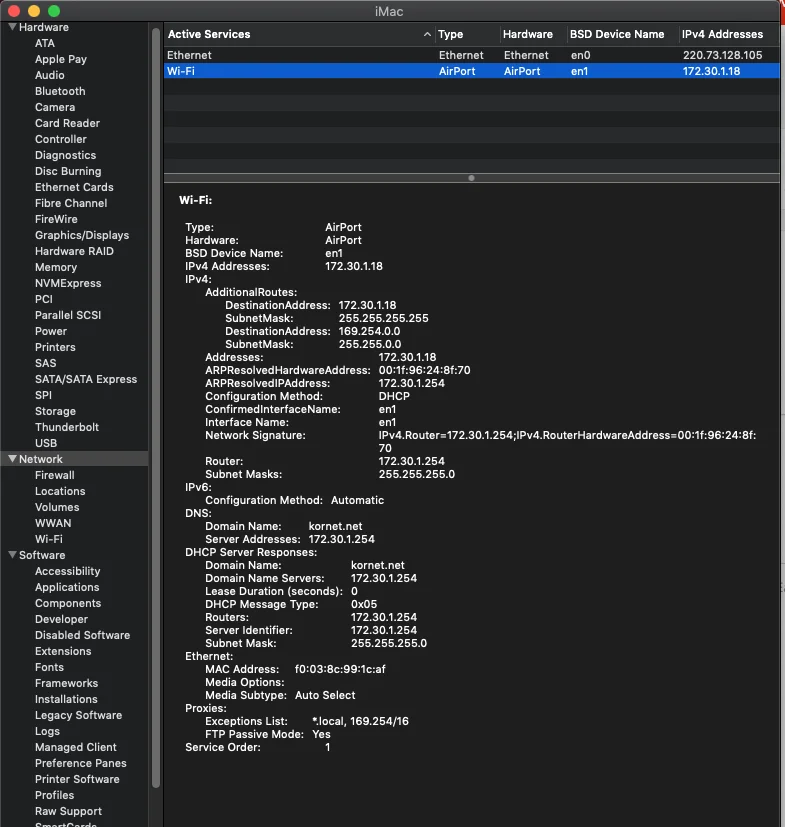Select Hardware RAID in the sidebar
This screenshot has height=827, width=785.
click(x=74, y=251)
